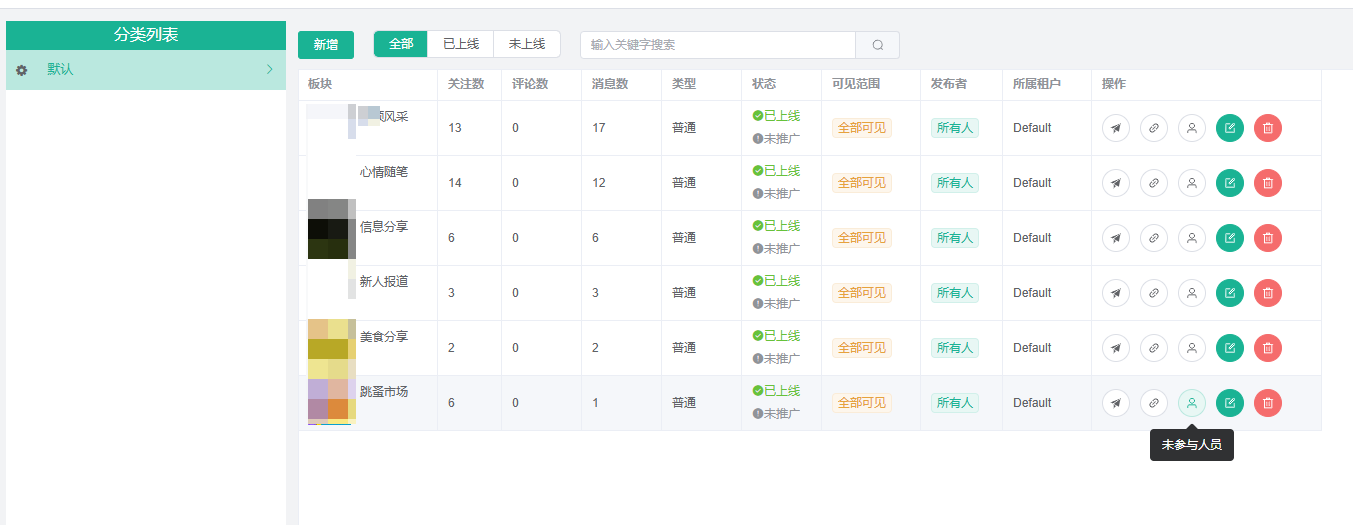This screenshot has width=1353, height=525.
Task: Select 默认 in category list
Action: pyautogui.click(x=146, y=70)
